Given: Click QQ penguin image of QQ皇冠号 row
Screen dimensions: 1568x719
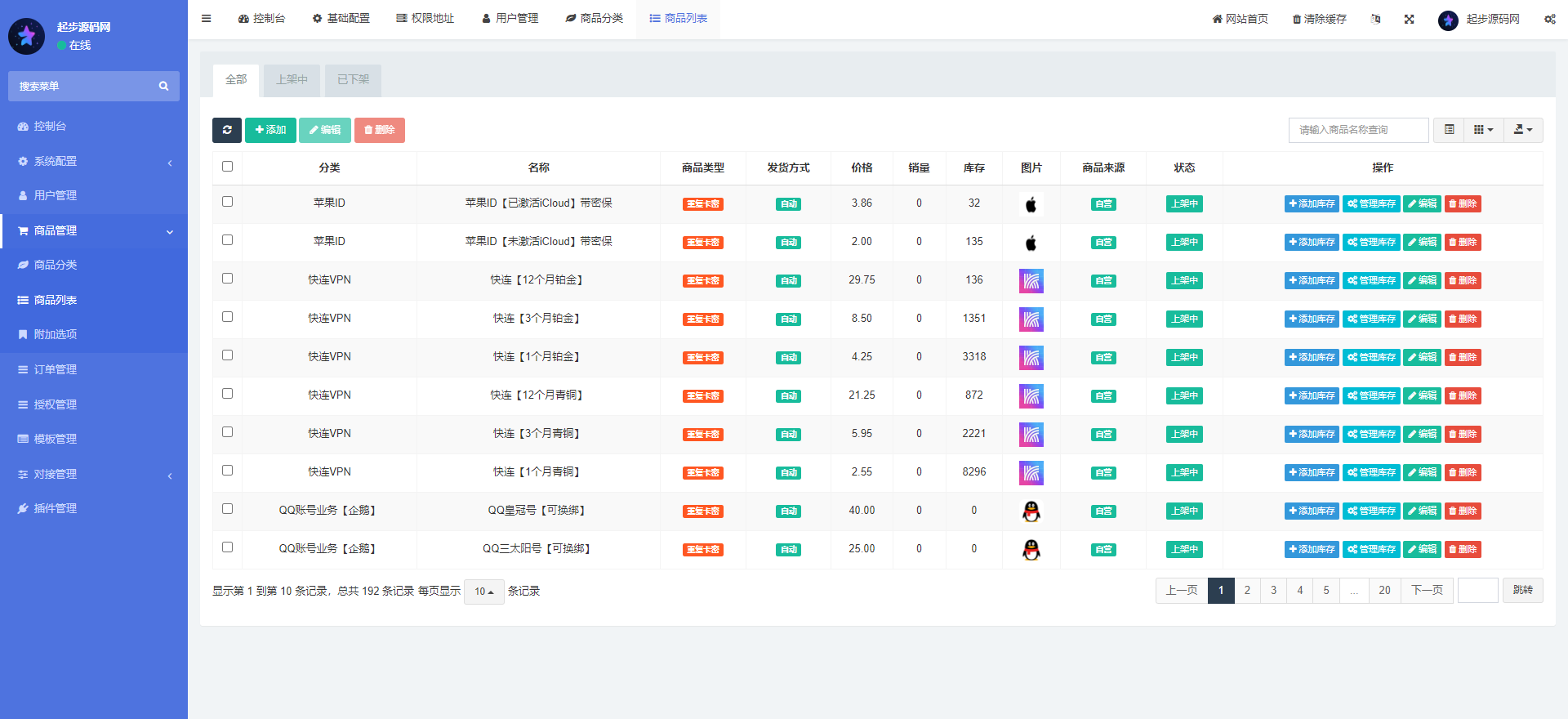Looking at the screenshot, I should click(x=1031, y=511).
